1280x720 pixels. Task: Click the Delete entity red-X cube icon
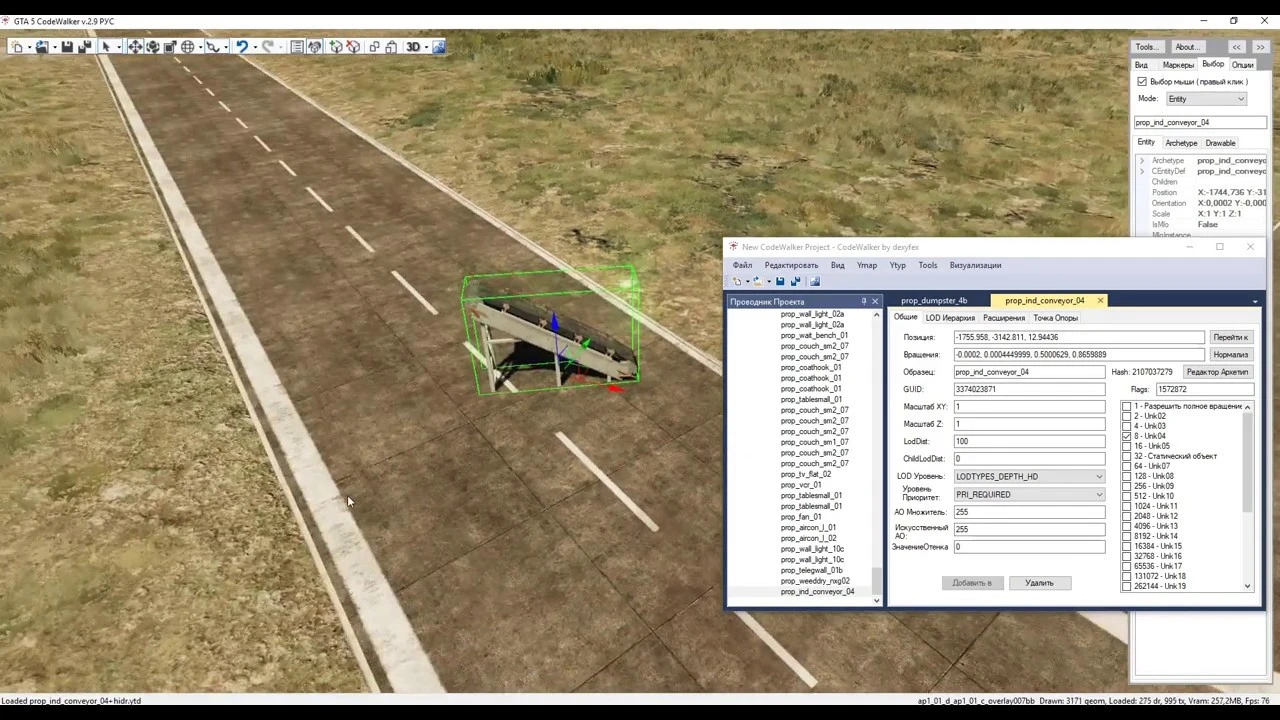[x=353, y=47]
